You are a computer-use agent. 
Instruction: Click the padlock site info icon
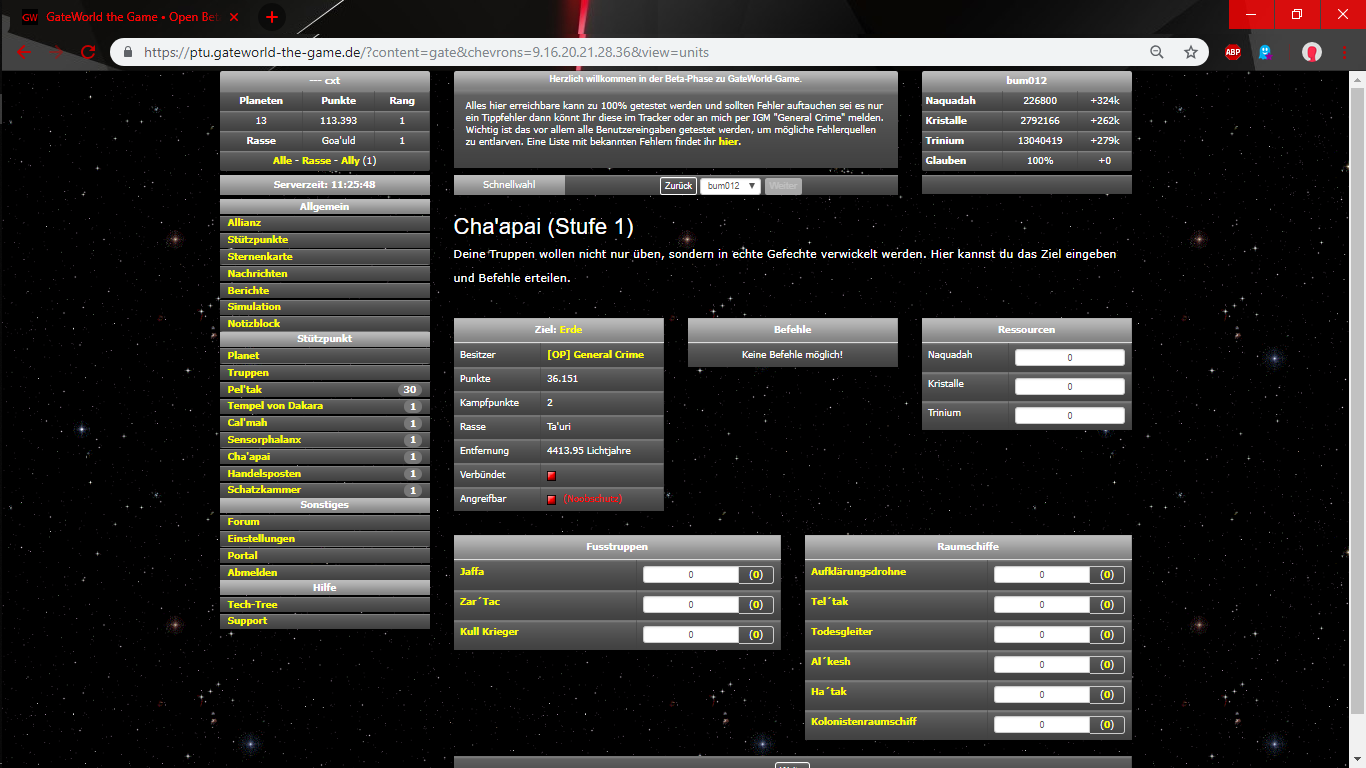click(128, 52)
